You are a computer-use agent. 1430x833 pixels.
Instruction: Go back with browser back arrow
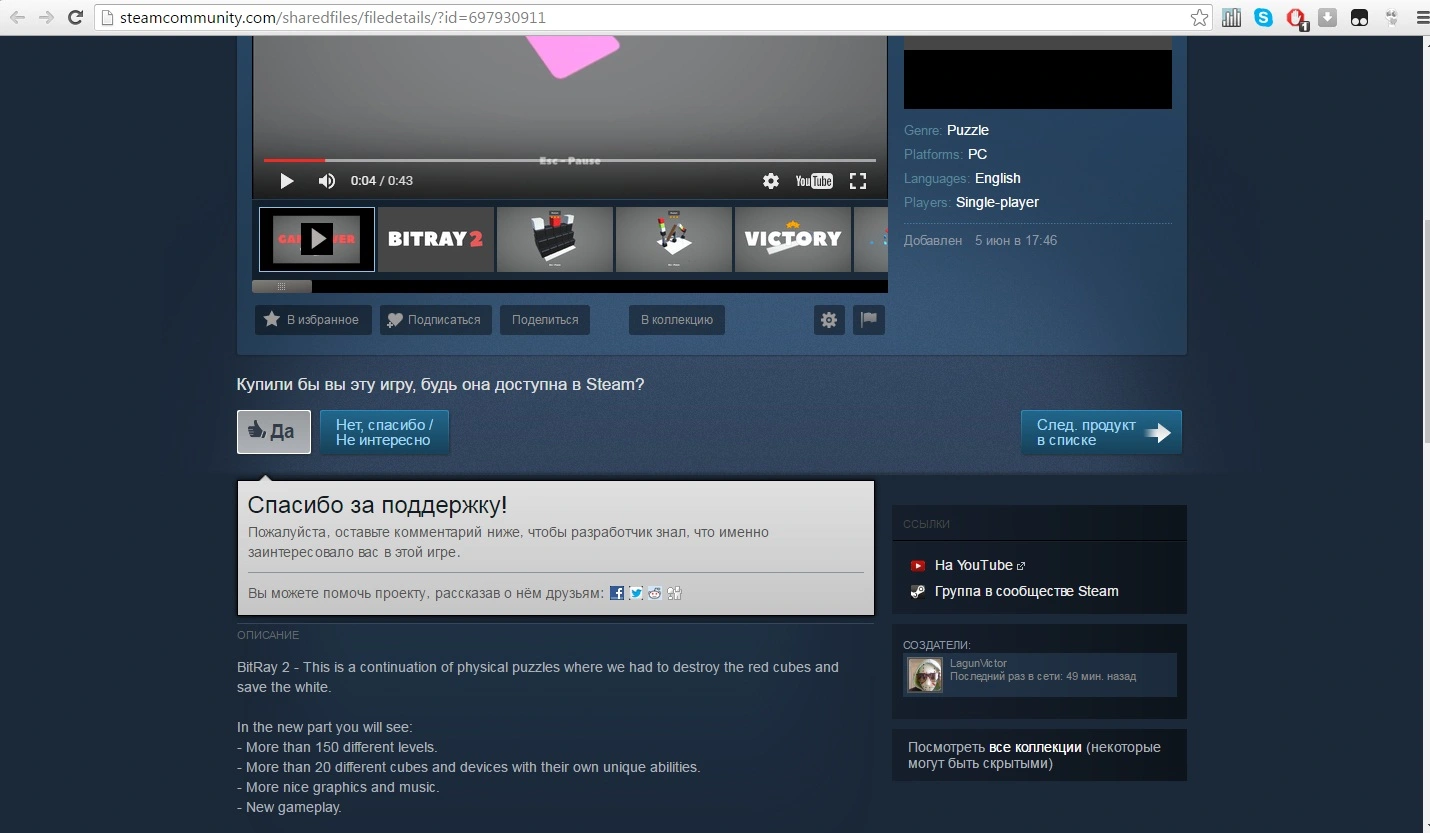click(17, 17)
